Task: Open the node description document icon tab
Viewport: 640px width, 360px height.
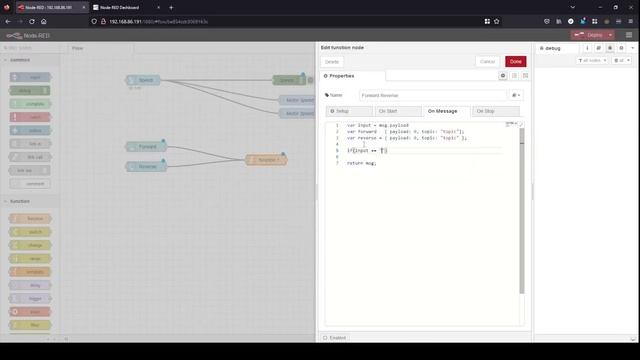Action: click(514, 76)
